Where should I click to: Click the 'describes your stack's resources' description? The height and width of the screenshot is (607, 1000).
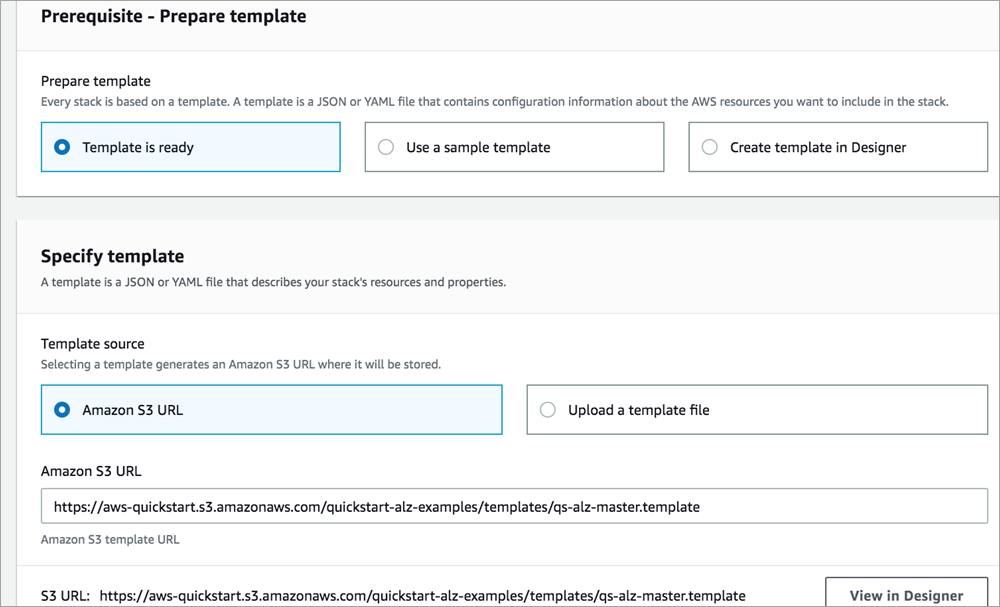click(x=274, y=282)
